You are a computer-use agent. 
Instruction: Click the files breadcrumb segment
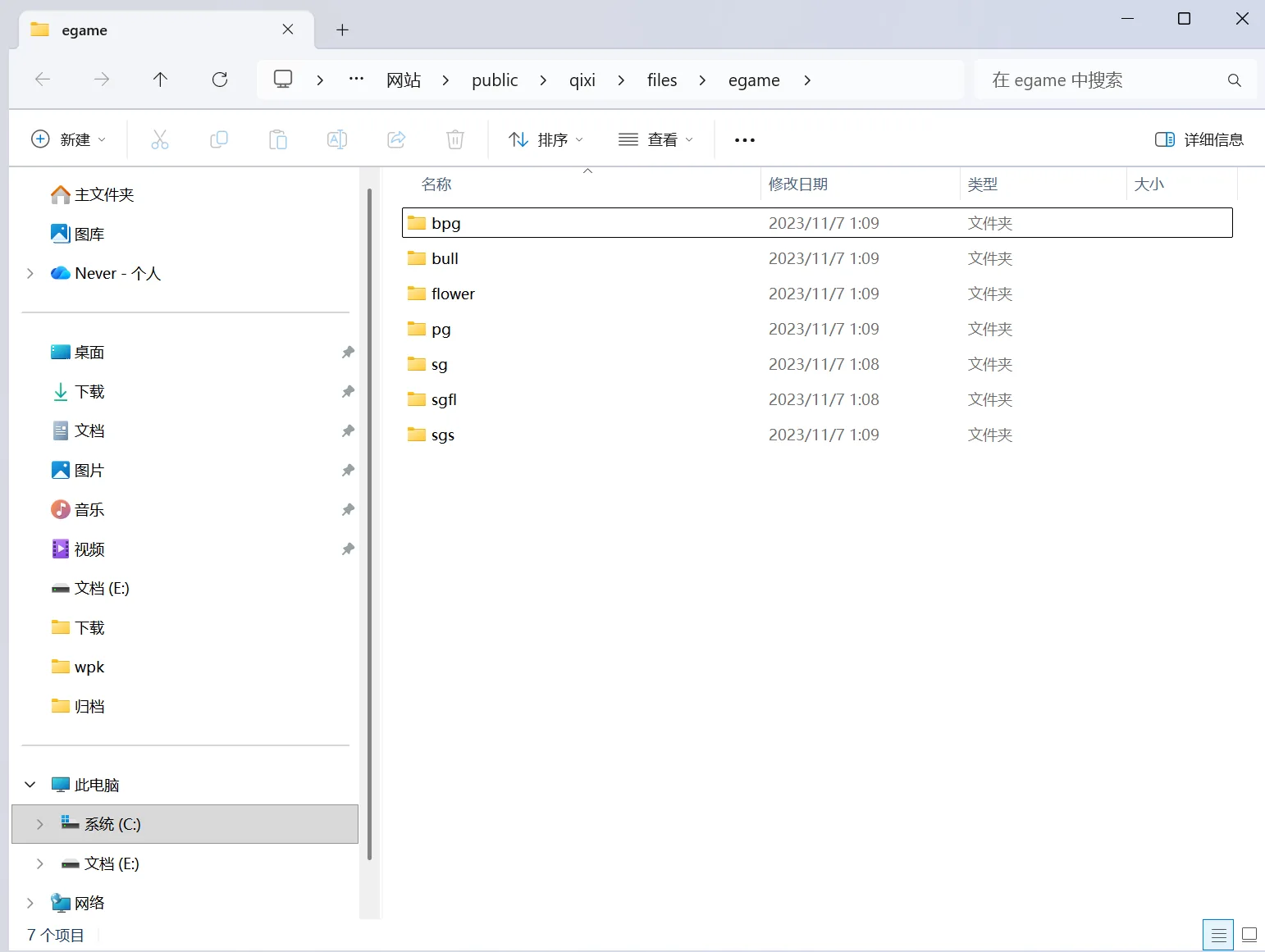662,80
